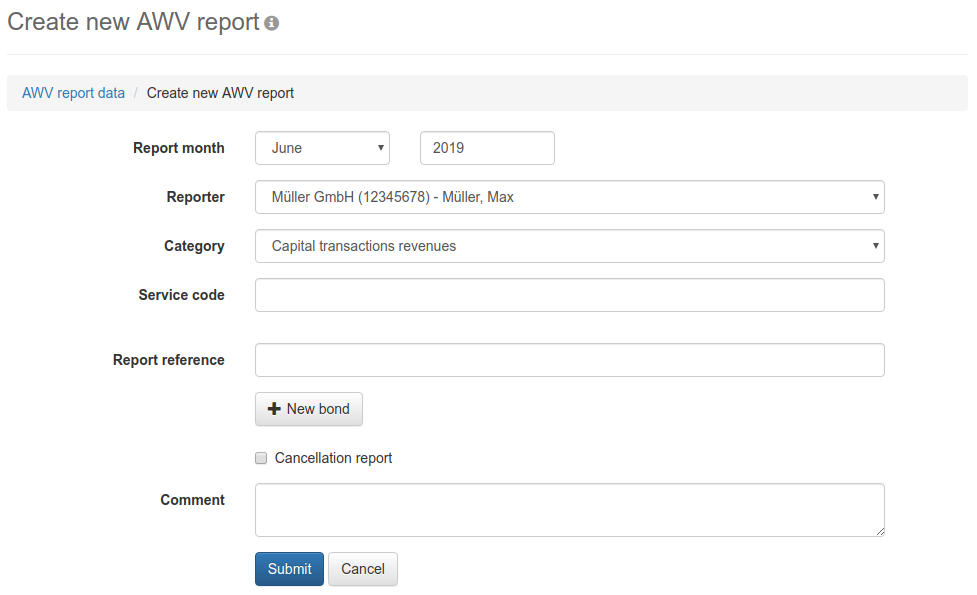The width and height of the screenshot is (977, 595).
Task: Submit the AWV report form
Action: (289, 569)
